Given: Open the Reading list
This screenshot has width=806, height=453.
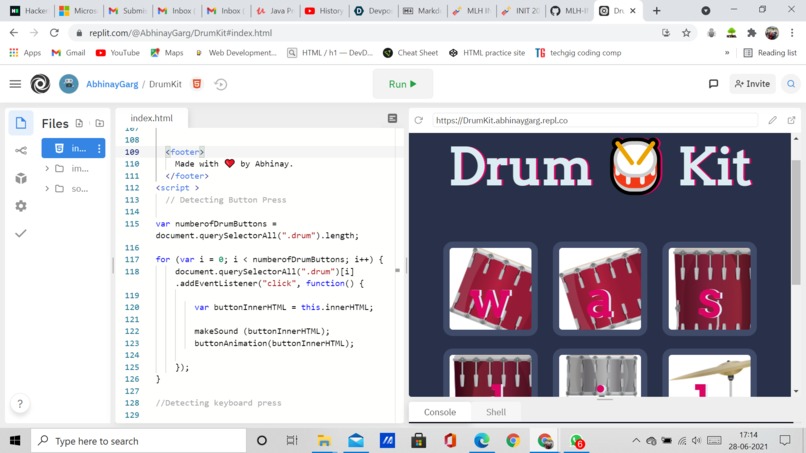Looking at the screenshot, I should coord(770,53).
